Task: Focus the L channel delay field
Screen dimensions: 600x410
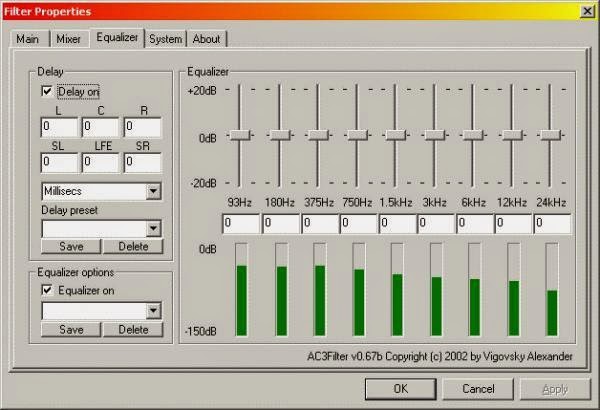Action: point(59,127)
